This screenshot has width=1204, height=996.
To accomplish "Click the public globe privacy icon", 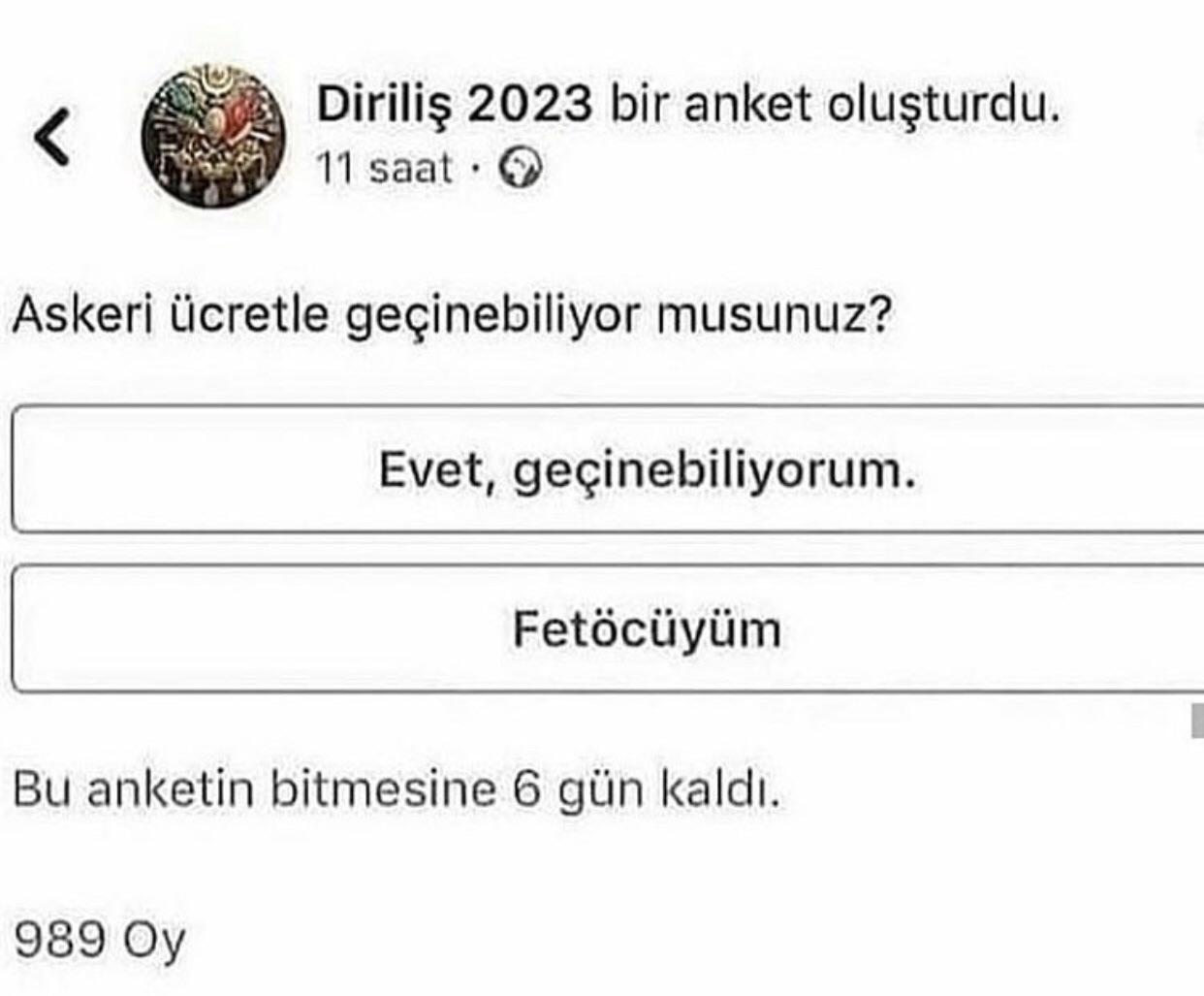I will tap(521, 170).
